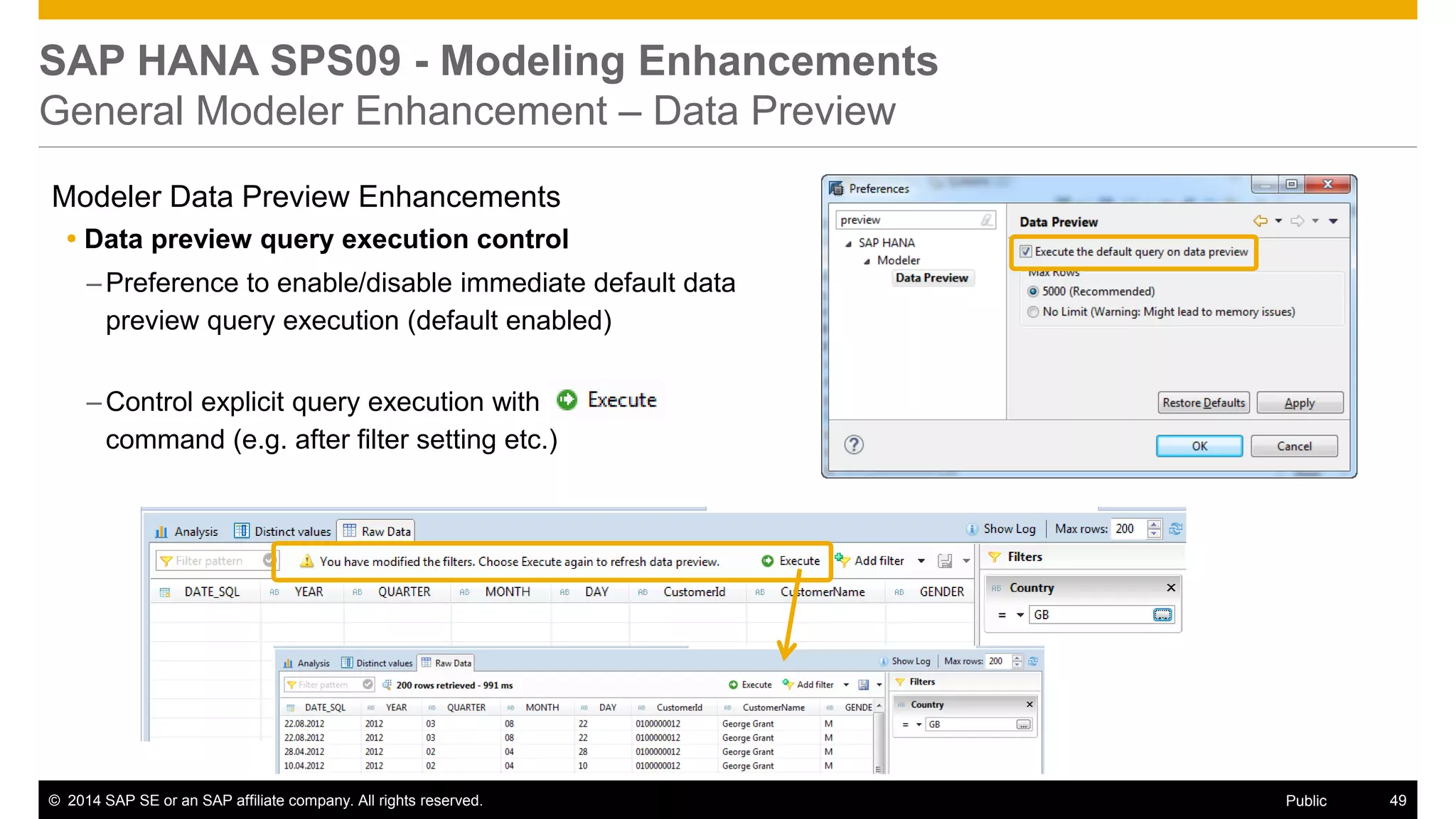
Task: Click the lower table vertical scrollbar
Action: pyautogui.click(x=879, y=737)
